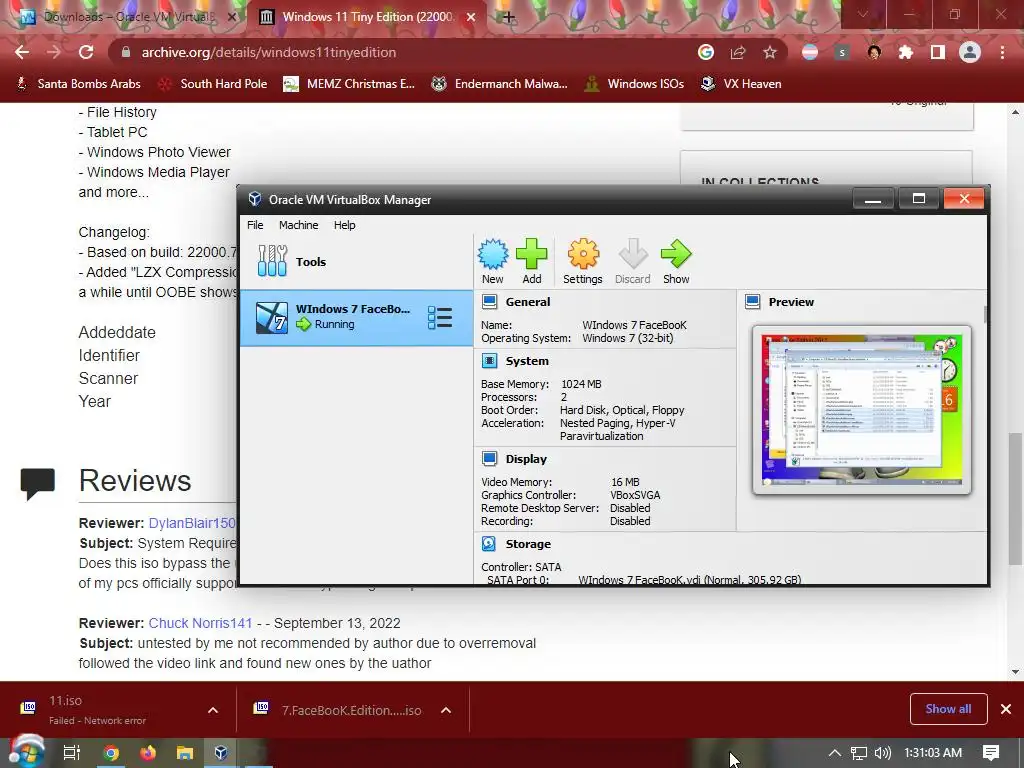
Task: Click reviewer link Chuck Norris141
Action: click(x=200, y=623)
